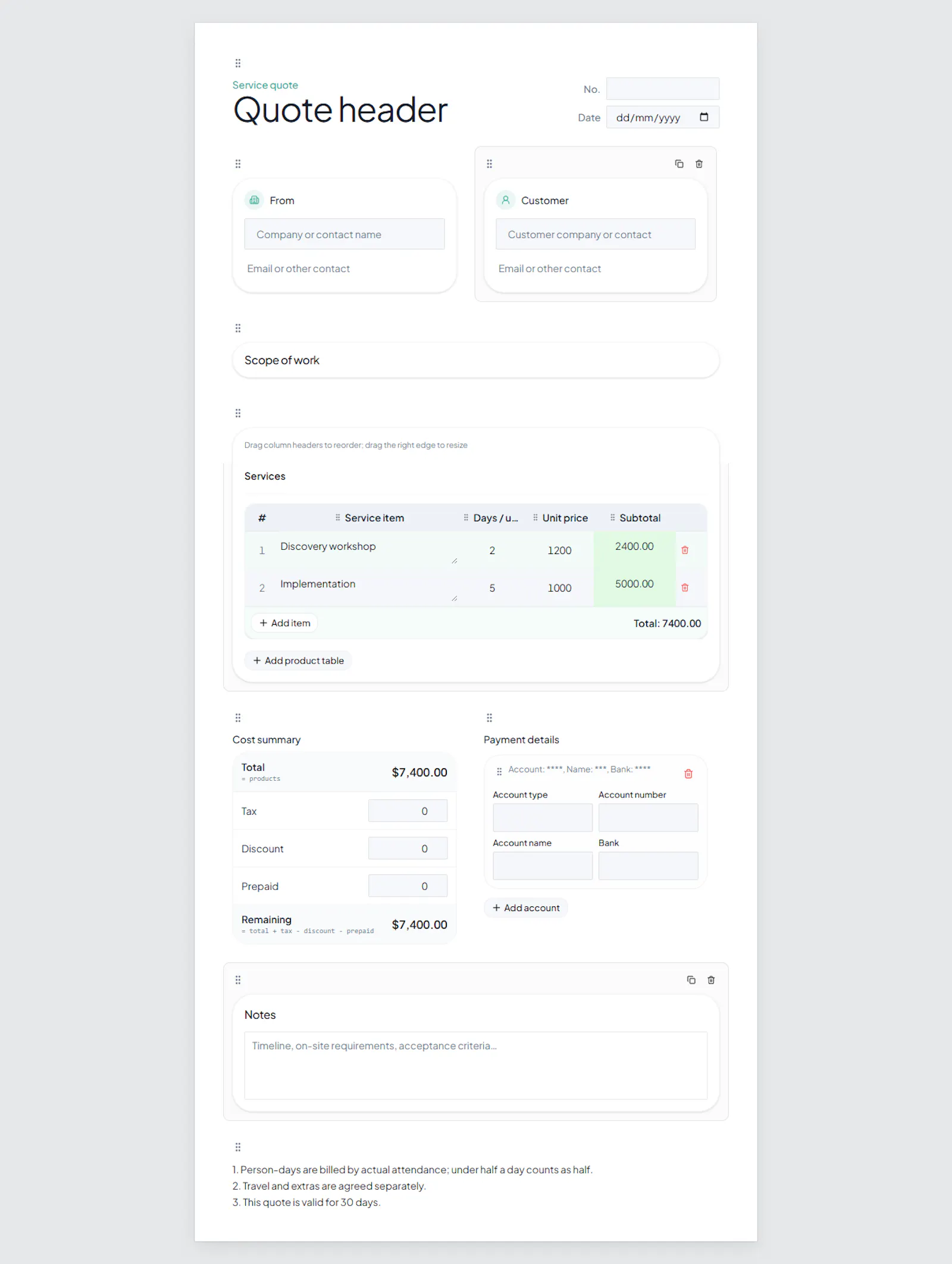Viewport: 952px width, 1264px height.
Task: Click the Quote header title
Action: coord(340,110)
